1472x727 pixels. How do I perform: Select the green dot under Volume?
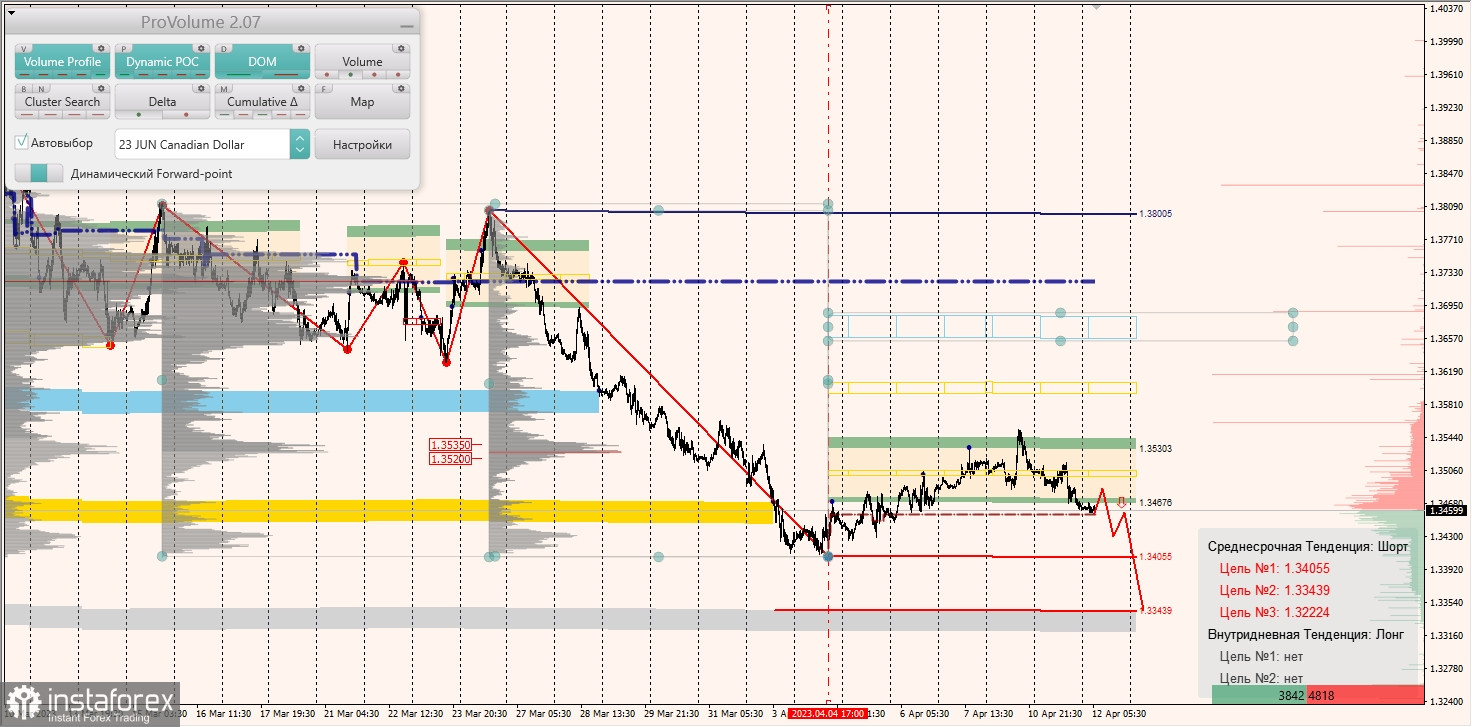[351, 75]
